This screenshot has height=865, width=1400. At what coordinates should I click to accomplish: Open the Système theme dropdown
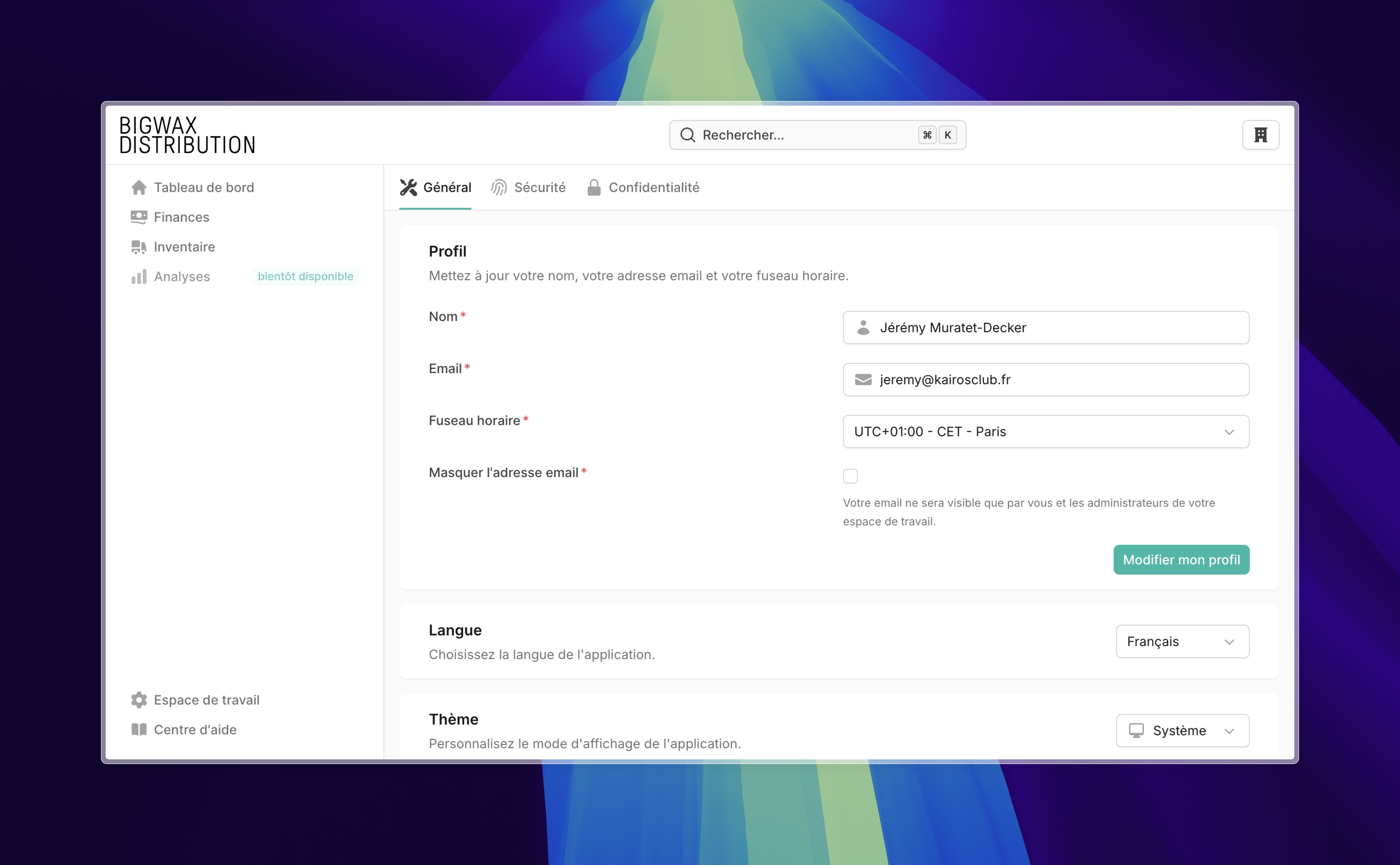(1182, 730)
